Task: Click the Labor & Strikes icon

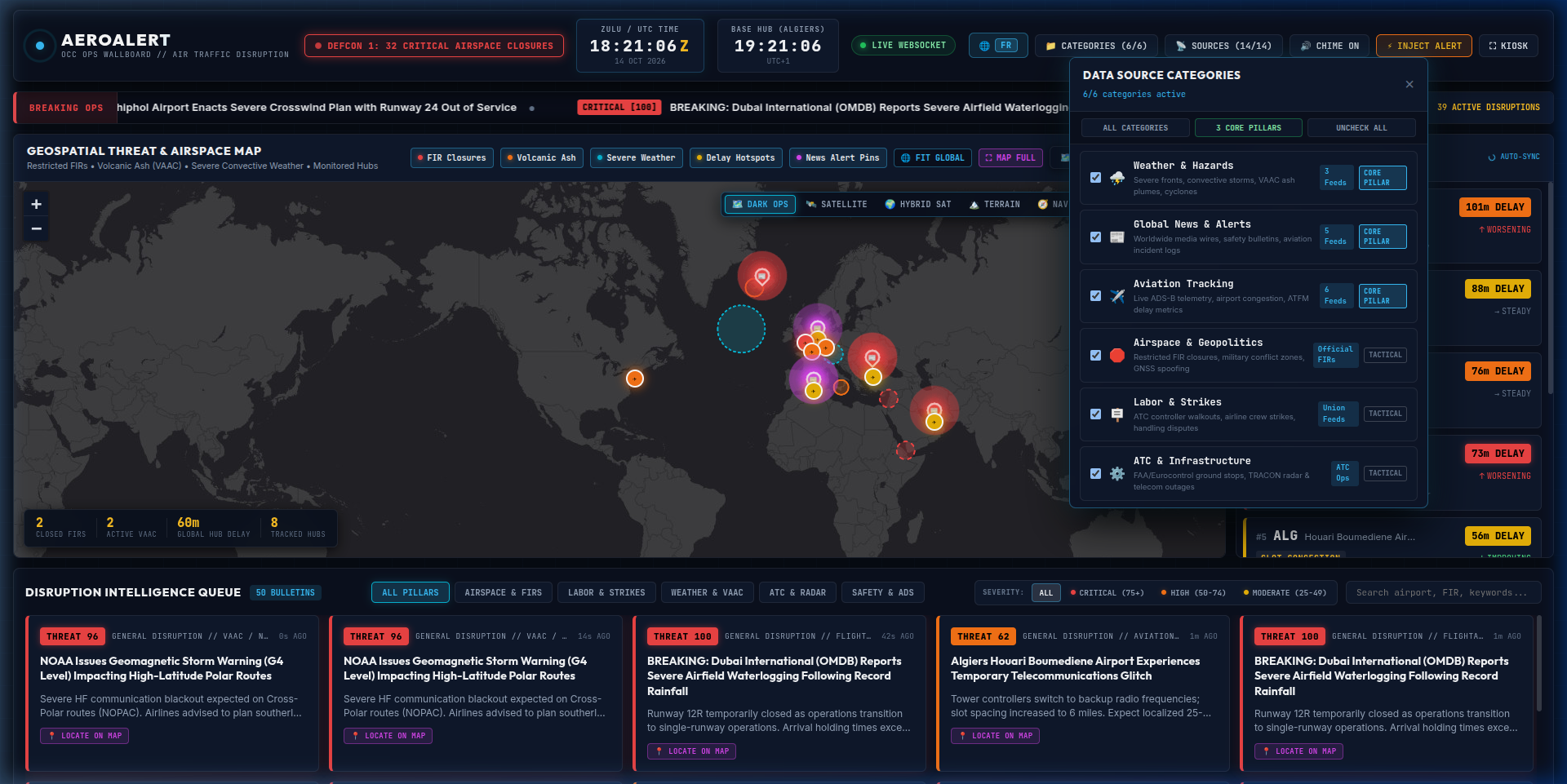Action: (1117, 414)
